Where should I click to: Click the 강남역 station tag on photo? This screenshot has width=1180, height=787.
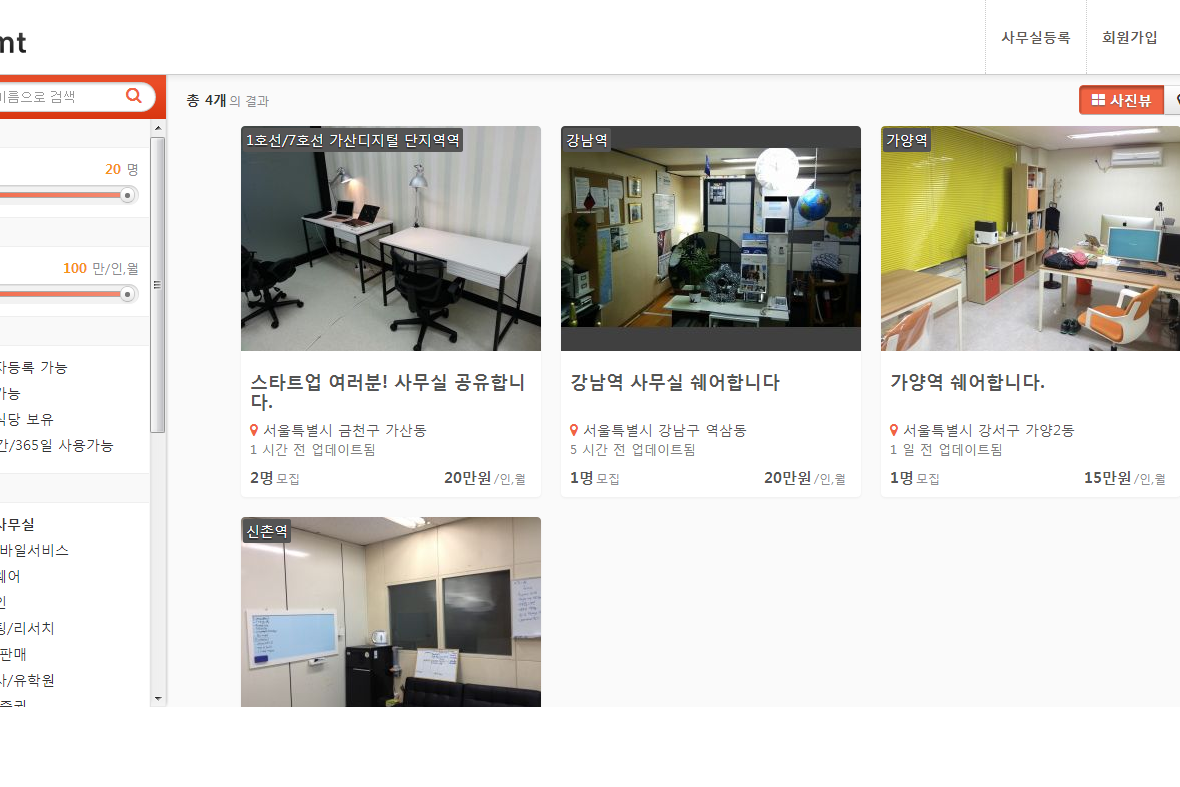click(x=587, y=140)
